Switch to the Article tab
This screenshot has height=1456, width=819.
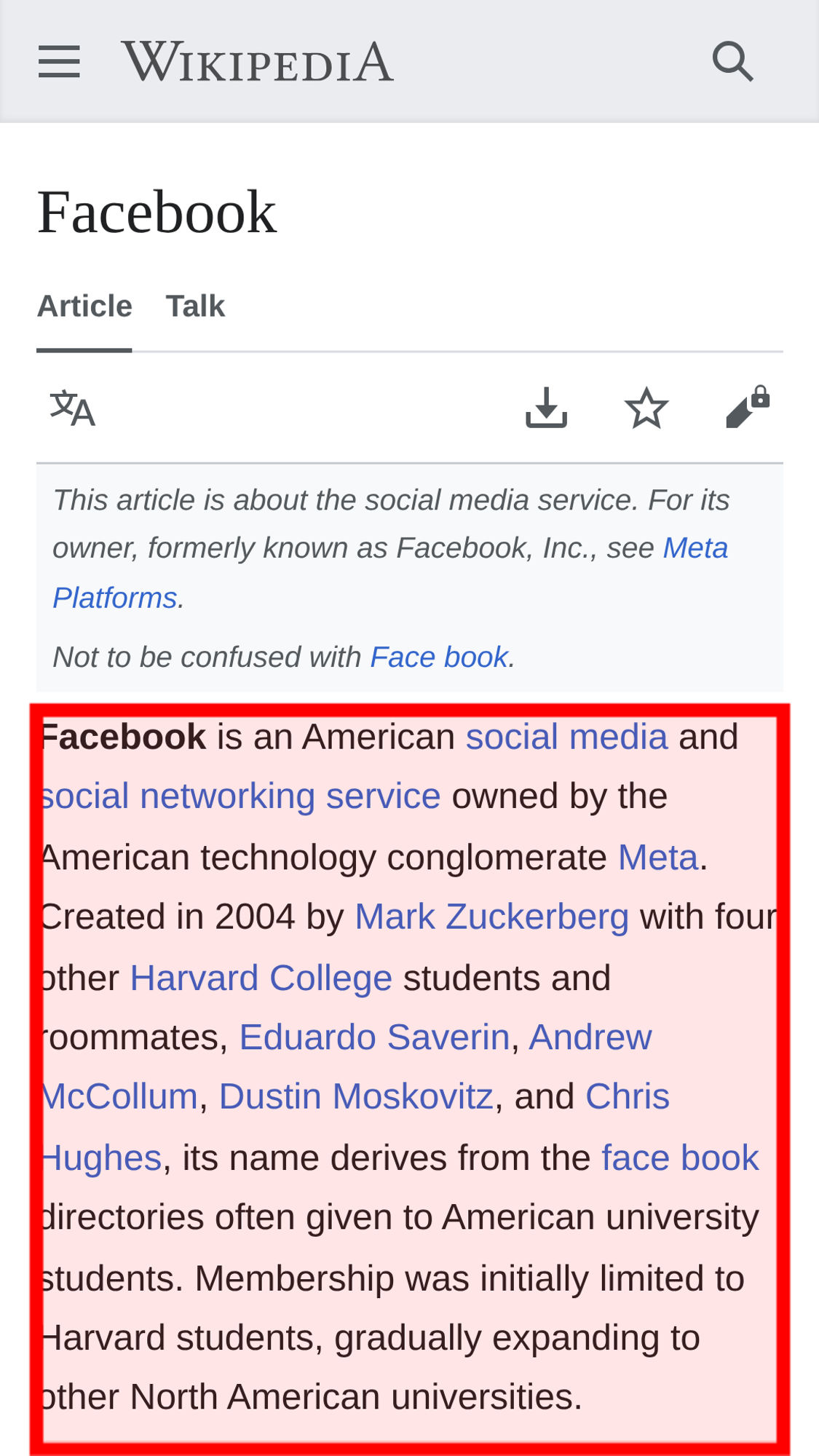(x=84, y=306)
